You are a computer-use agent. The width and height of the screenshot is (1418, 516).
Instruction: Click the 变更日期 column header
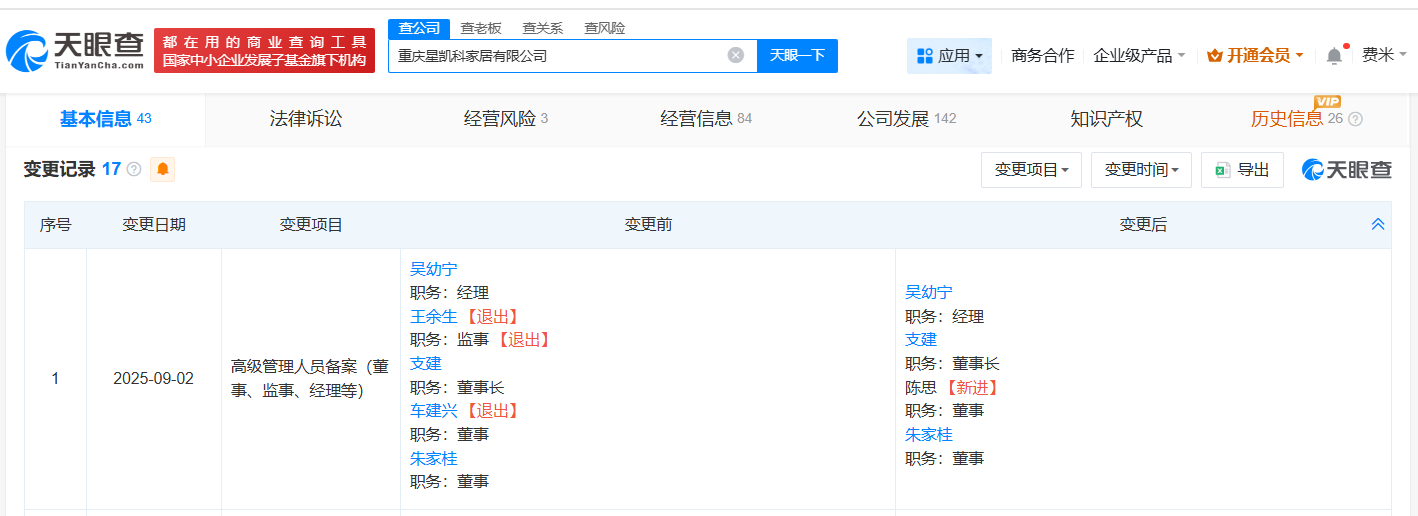point(153,225)
